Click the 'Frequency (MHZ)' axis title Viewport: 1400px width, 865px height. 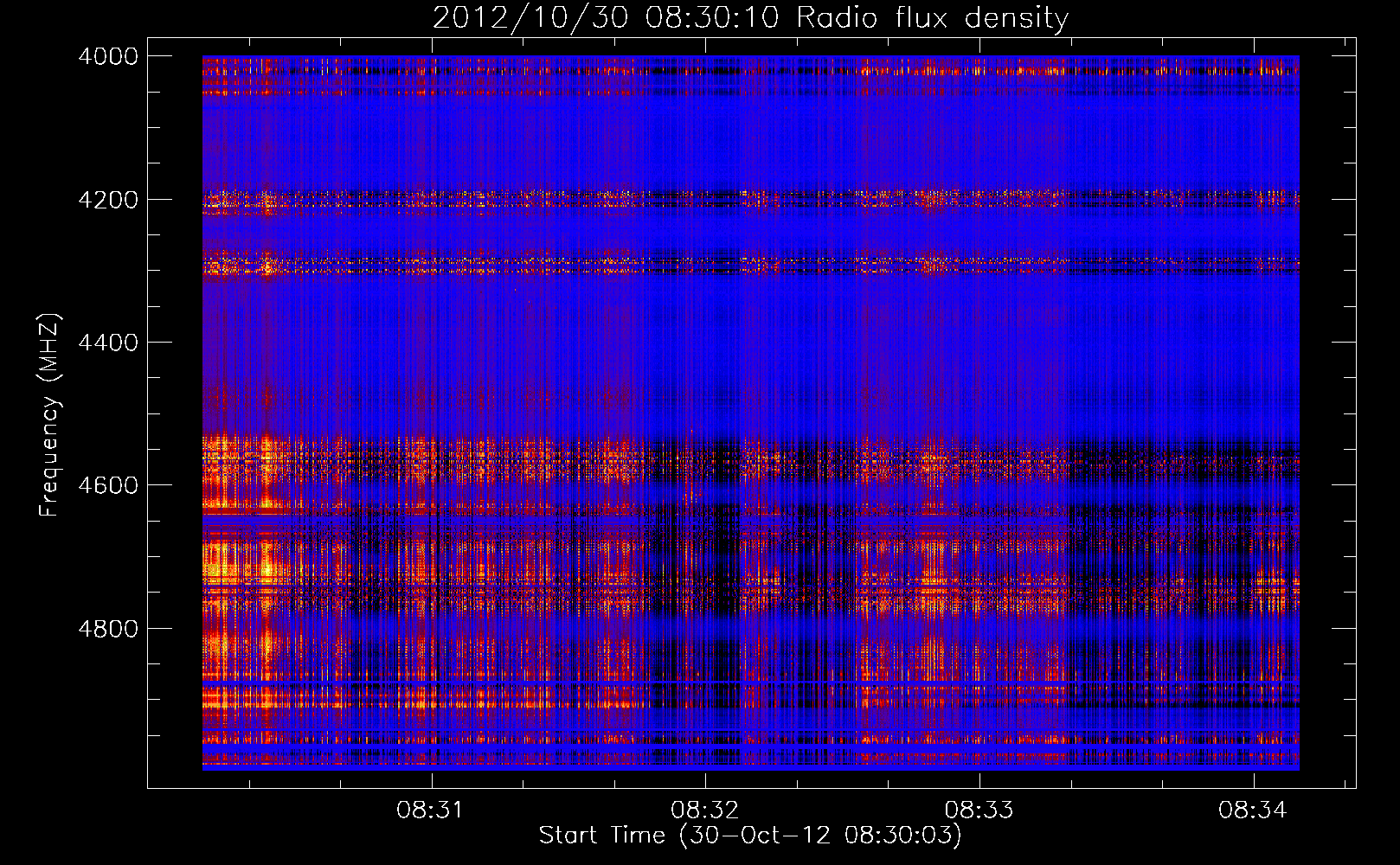[50, 415]
